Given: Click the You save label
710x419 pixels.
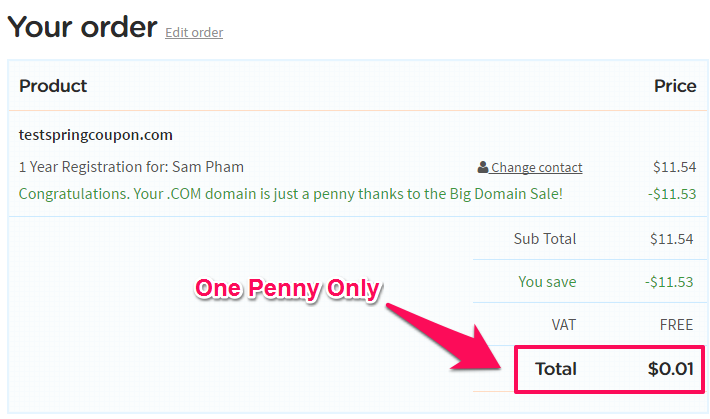Looking at the screenshot, I should point(547,282).
